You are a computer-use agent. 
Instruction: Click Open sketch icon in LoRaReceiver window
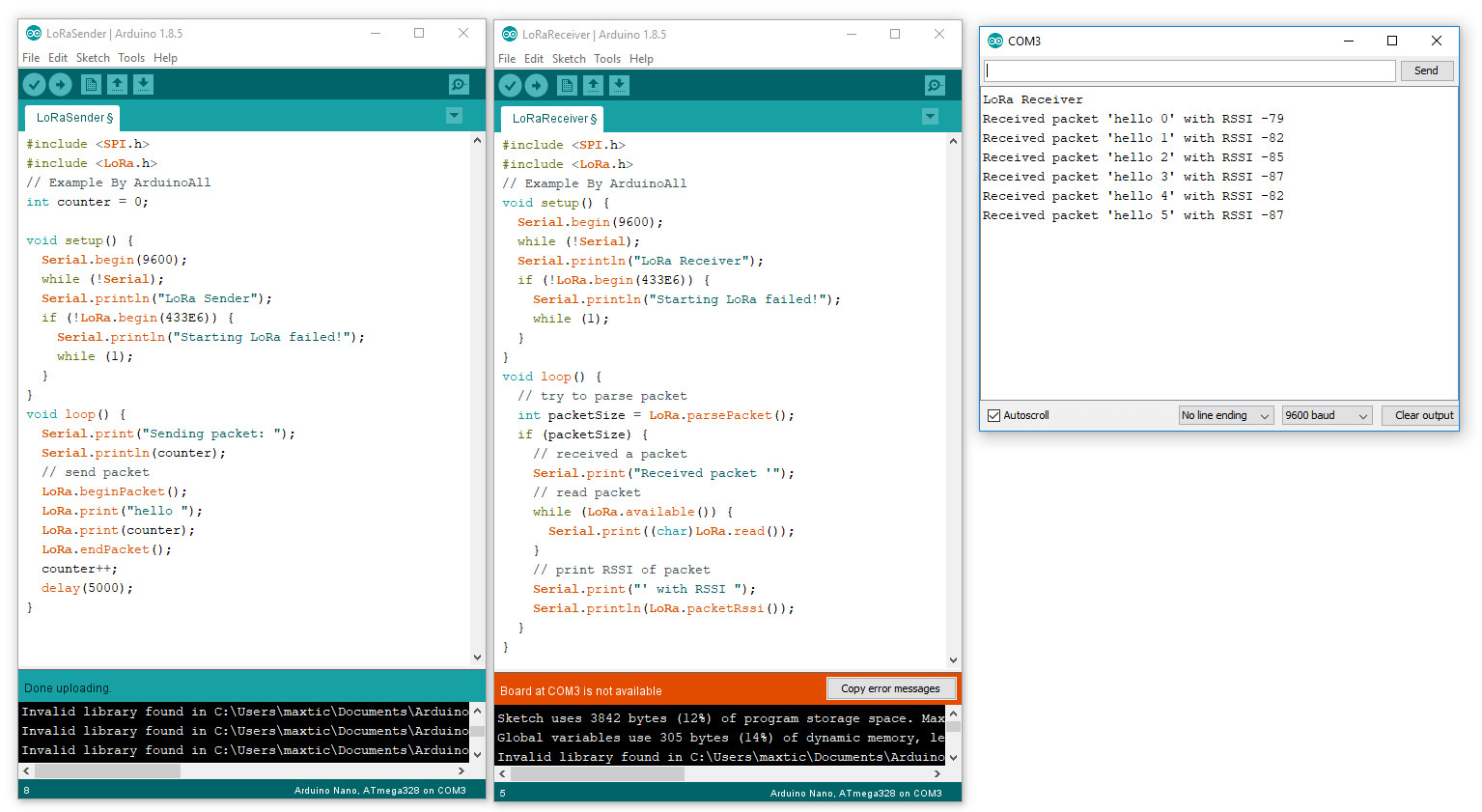[x=593, y=86]
